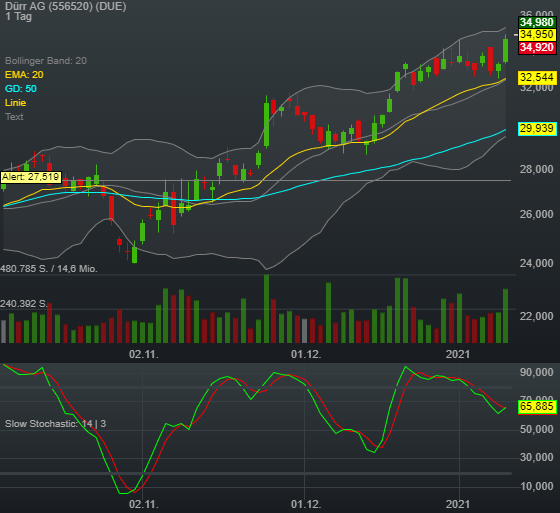Click the tallest green volume bar in late November
The height and width of the screenshot is (513, 560).
click(x=266, y=309)
